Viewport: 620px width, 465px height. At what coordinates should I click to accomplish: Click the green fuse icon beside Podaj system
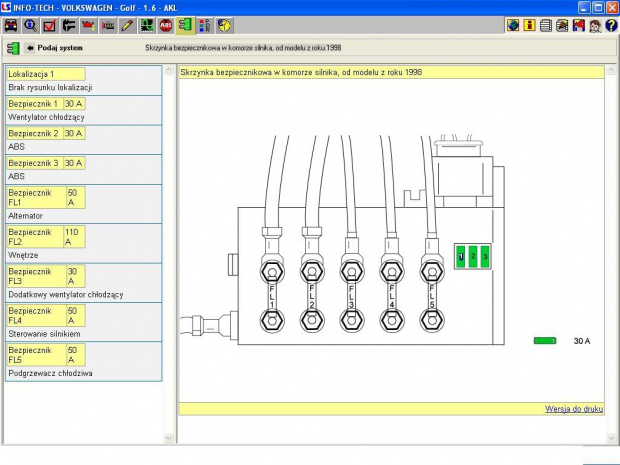click(x=13, y=48)
